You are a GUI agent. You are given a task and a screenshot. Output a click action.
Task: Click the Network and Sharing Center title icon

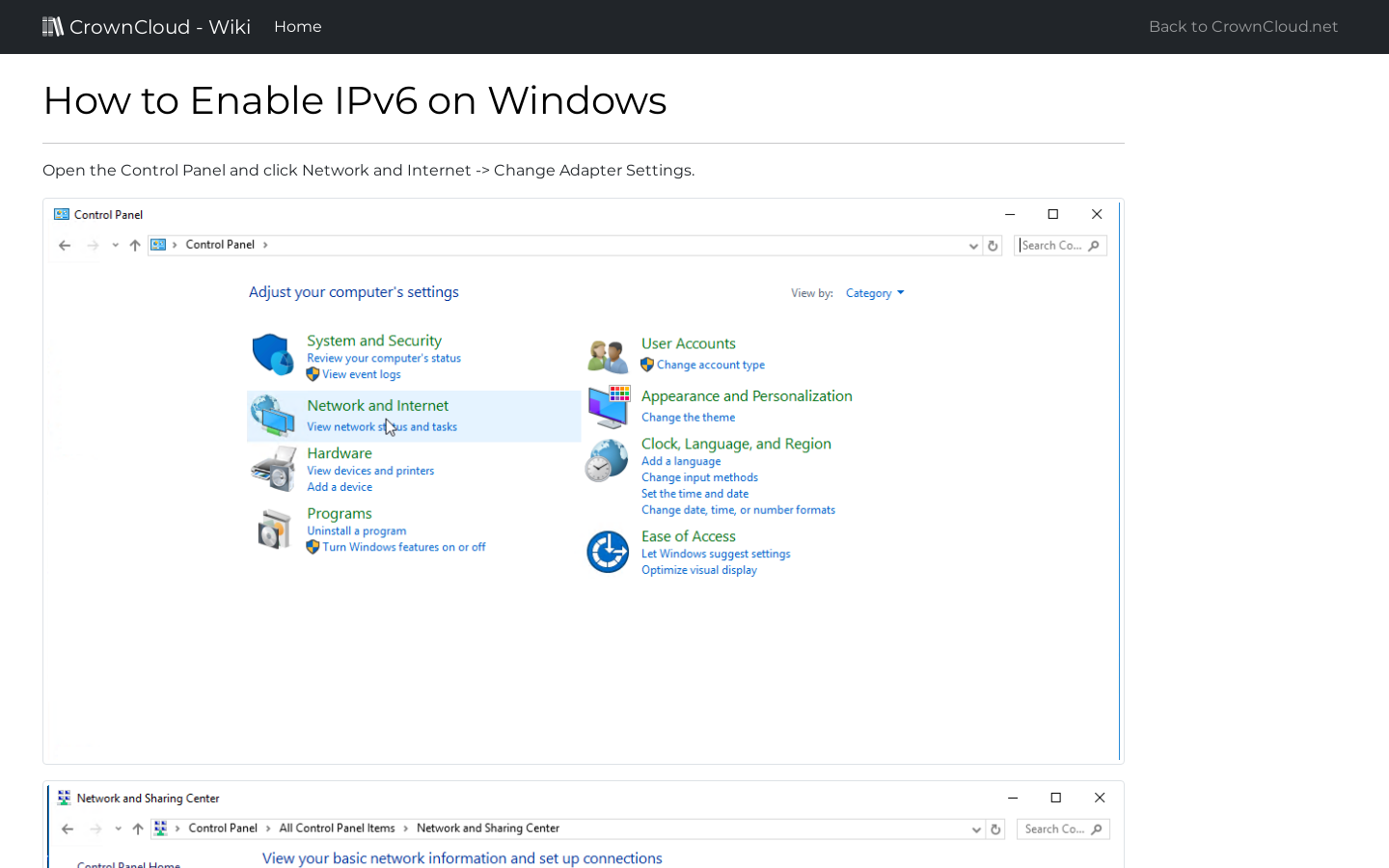pos(64,798)
